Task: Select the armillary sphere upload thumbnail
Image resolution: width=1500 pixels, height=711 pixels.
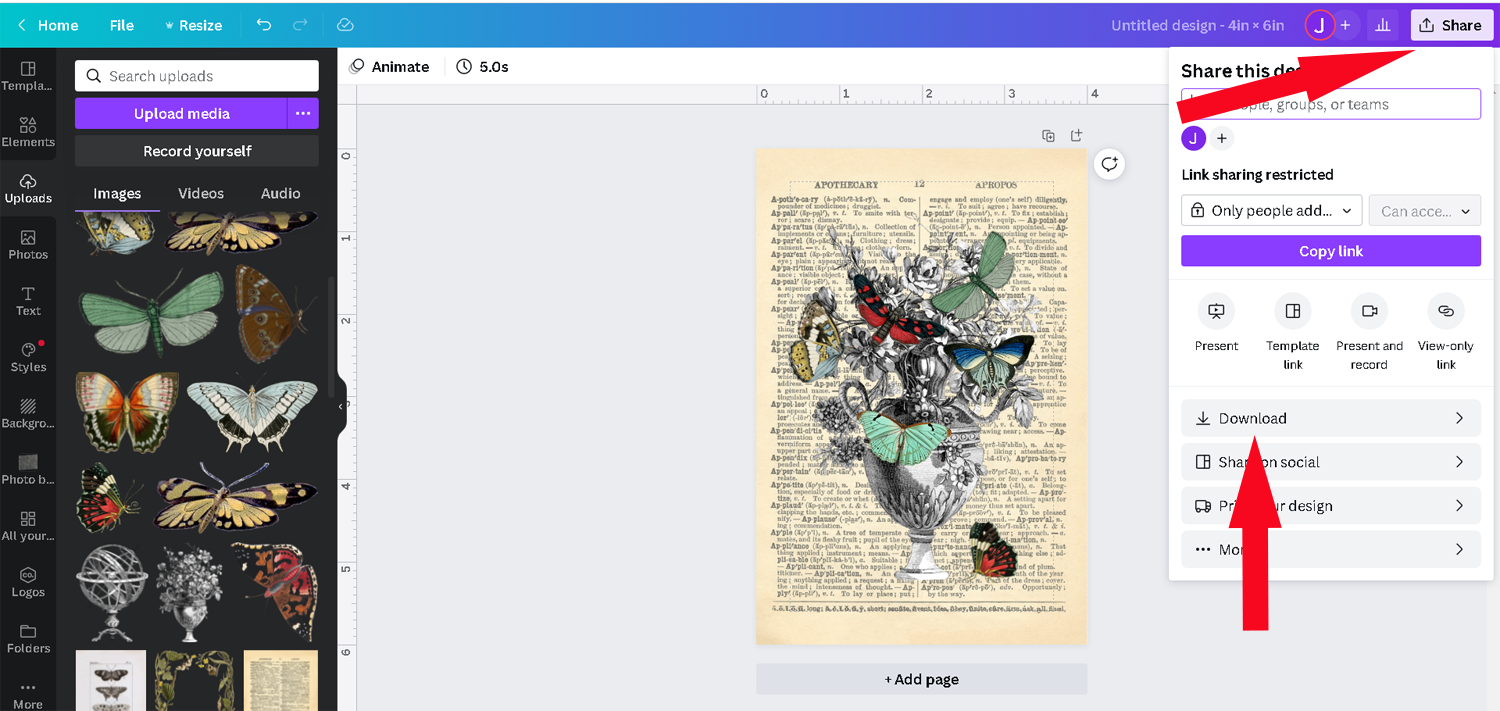Action: coord(112,592)
